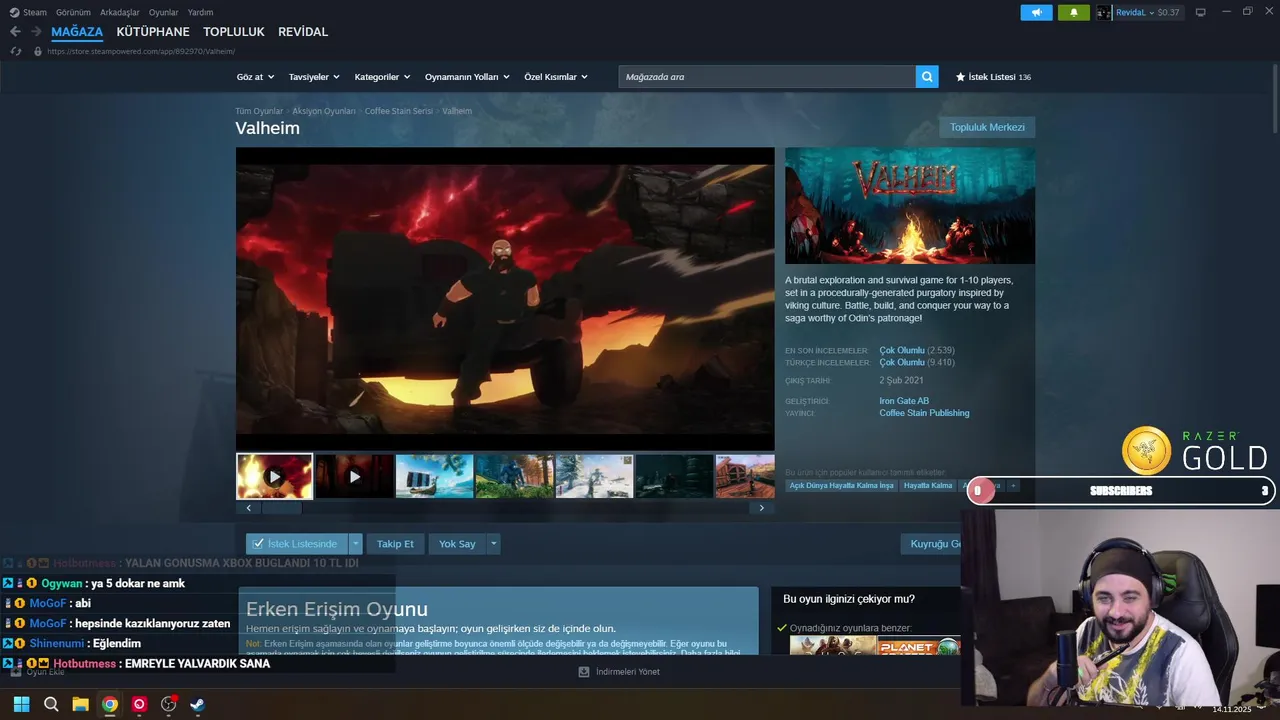Open the Iron Gate AB developer link
This screenshot has width=1280, height=720.
[904, 401]
